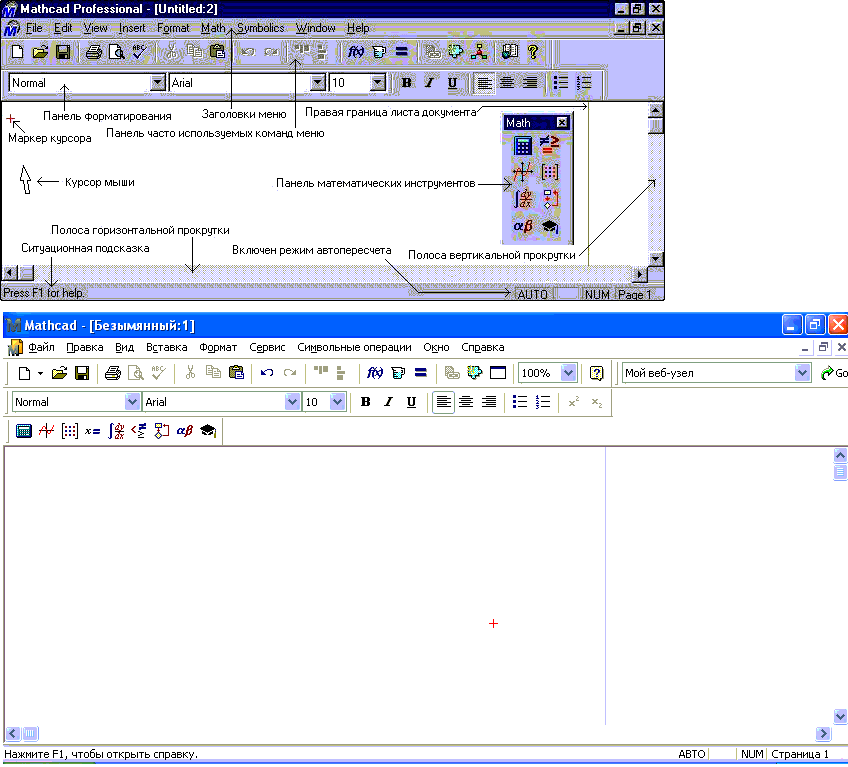The height and width of the screenshot is (767, 848).
Task: Toggle Bold in Безымянный:1 format bar
Action: tap(366, 402)
